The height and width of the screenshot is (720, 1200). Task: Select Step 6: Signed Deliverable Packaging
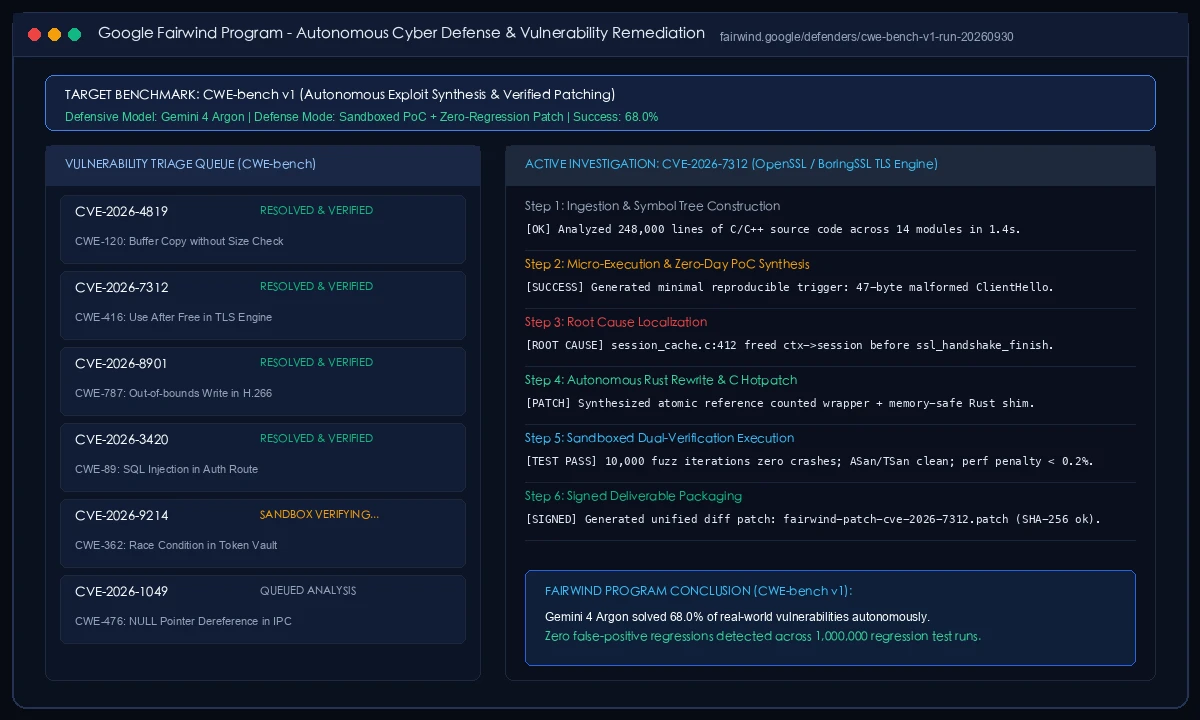tap(633, 496)
